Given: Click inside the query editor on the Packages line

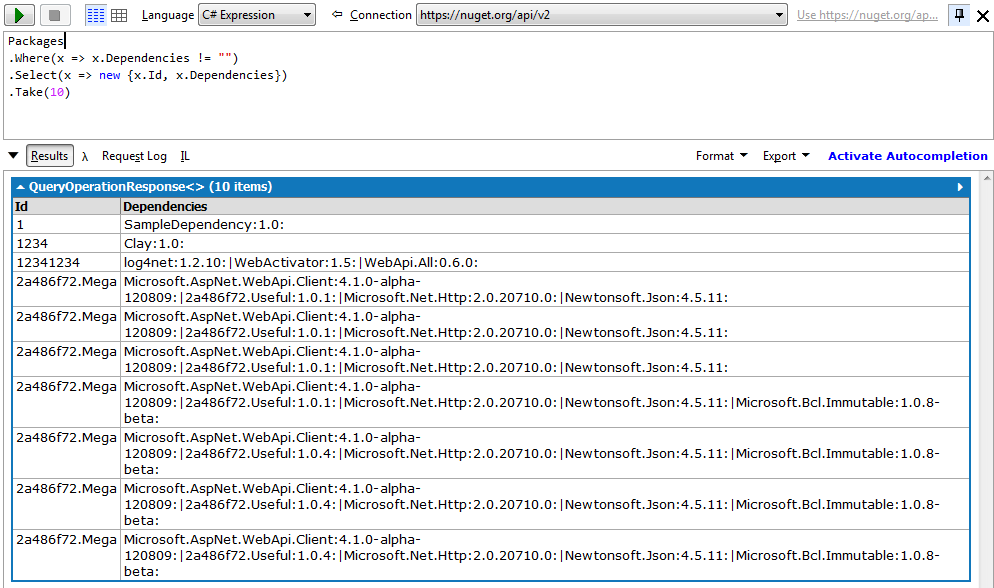Looking at the screenshot, I should coord(36,41).
